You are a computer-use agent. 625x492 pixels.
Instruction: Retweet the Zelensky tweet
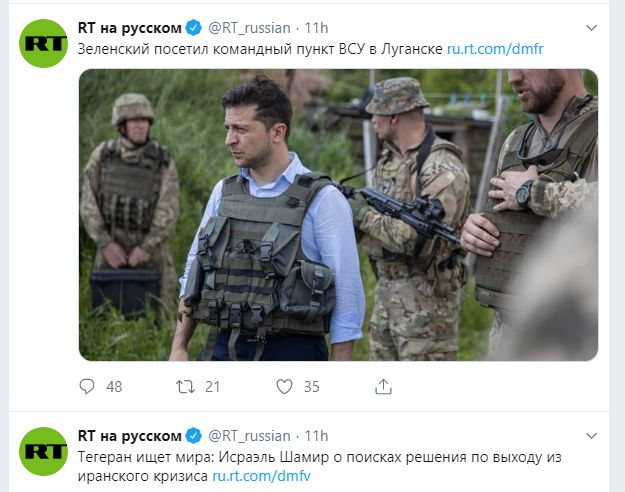(185, 386)
